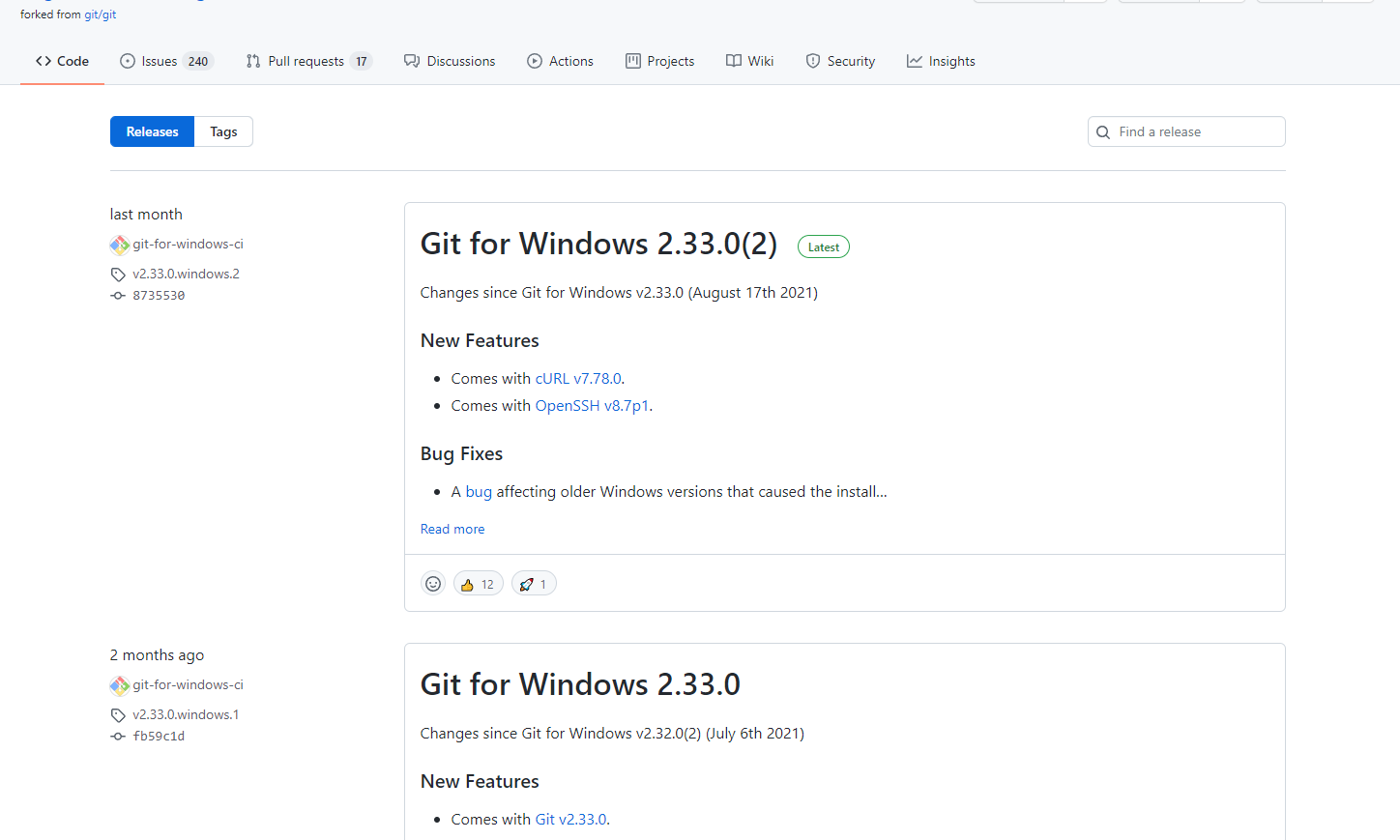1400x840 pixels.
Task: Open the Actions tab
Action: click(x=560, y=61)
